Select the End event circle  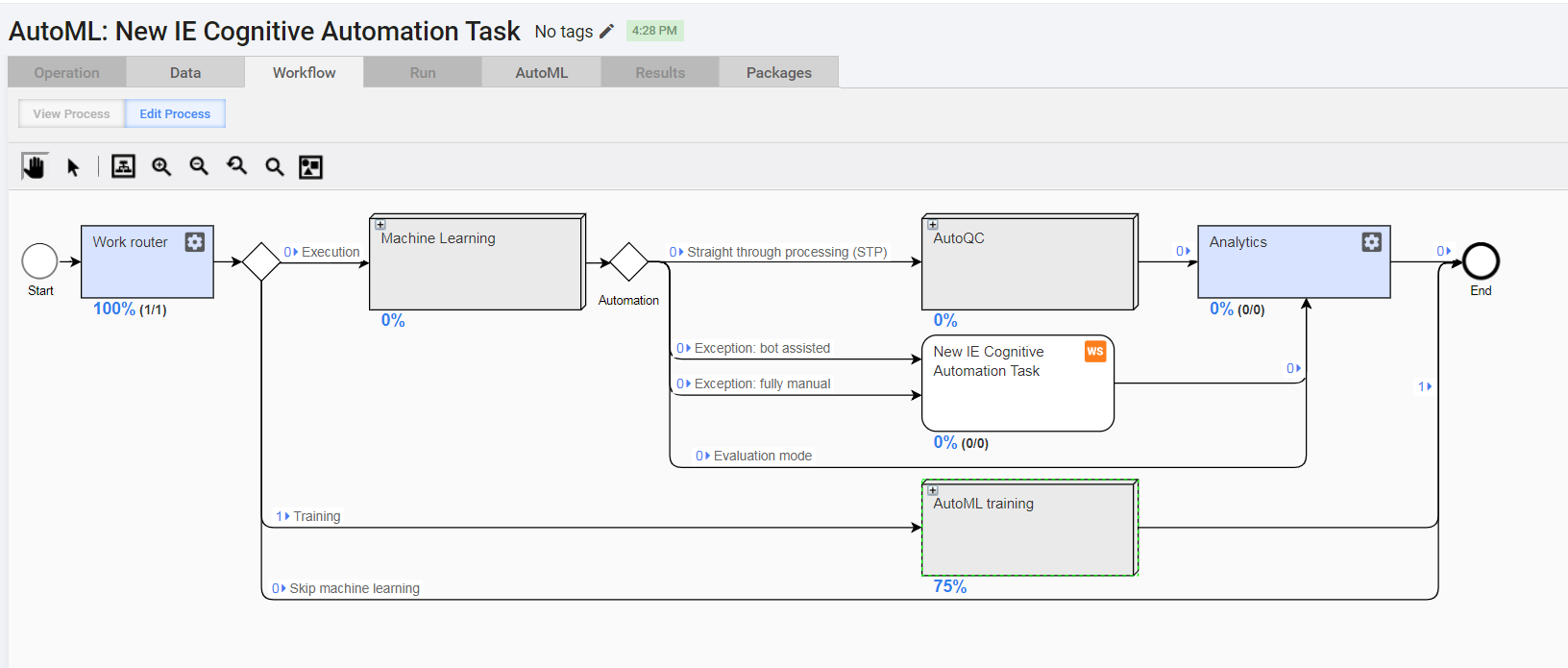pos(1481,261)
